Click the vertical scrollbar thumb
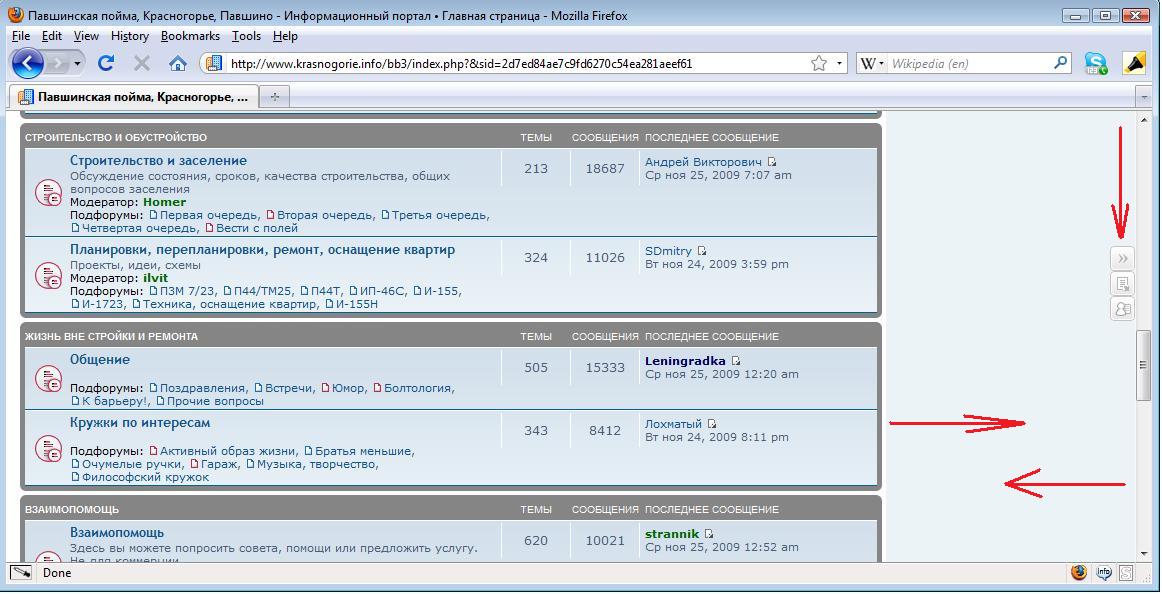Viewport: 1162px width, 594px height. (1143, 366)
